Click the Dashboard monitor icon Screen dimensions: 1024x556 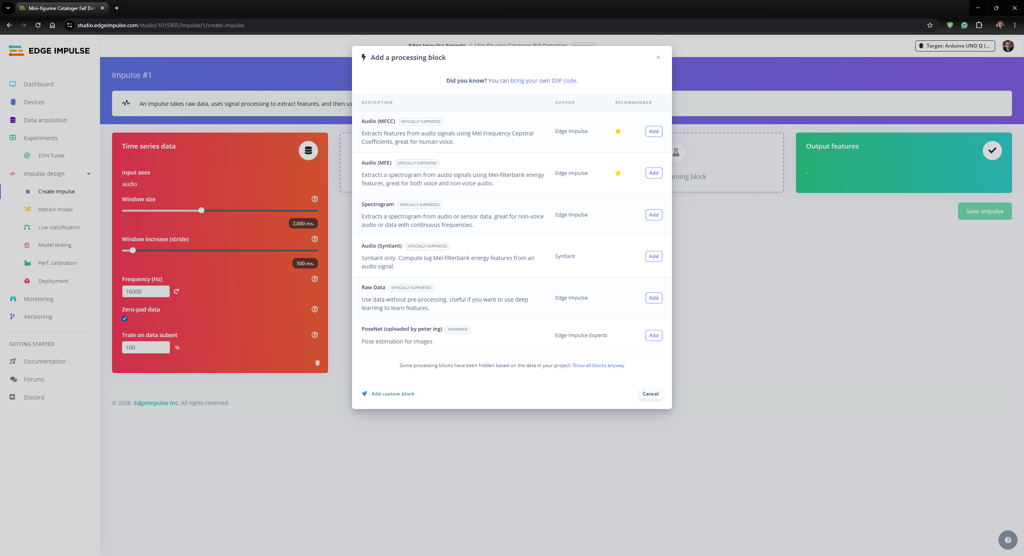[12, 84]
